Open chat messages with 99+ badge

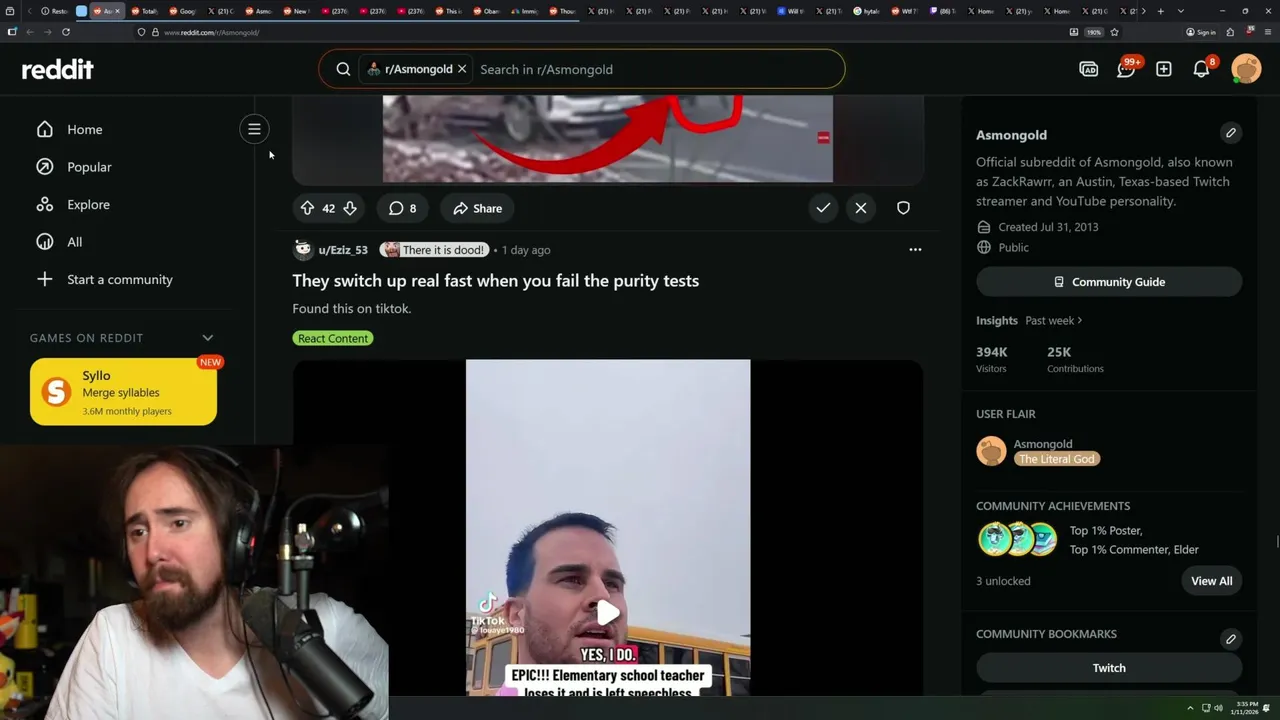pyautogui.click(x=1127, y=69)
